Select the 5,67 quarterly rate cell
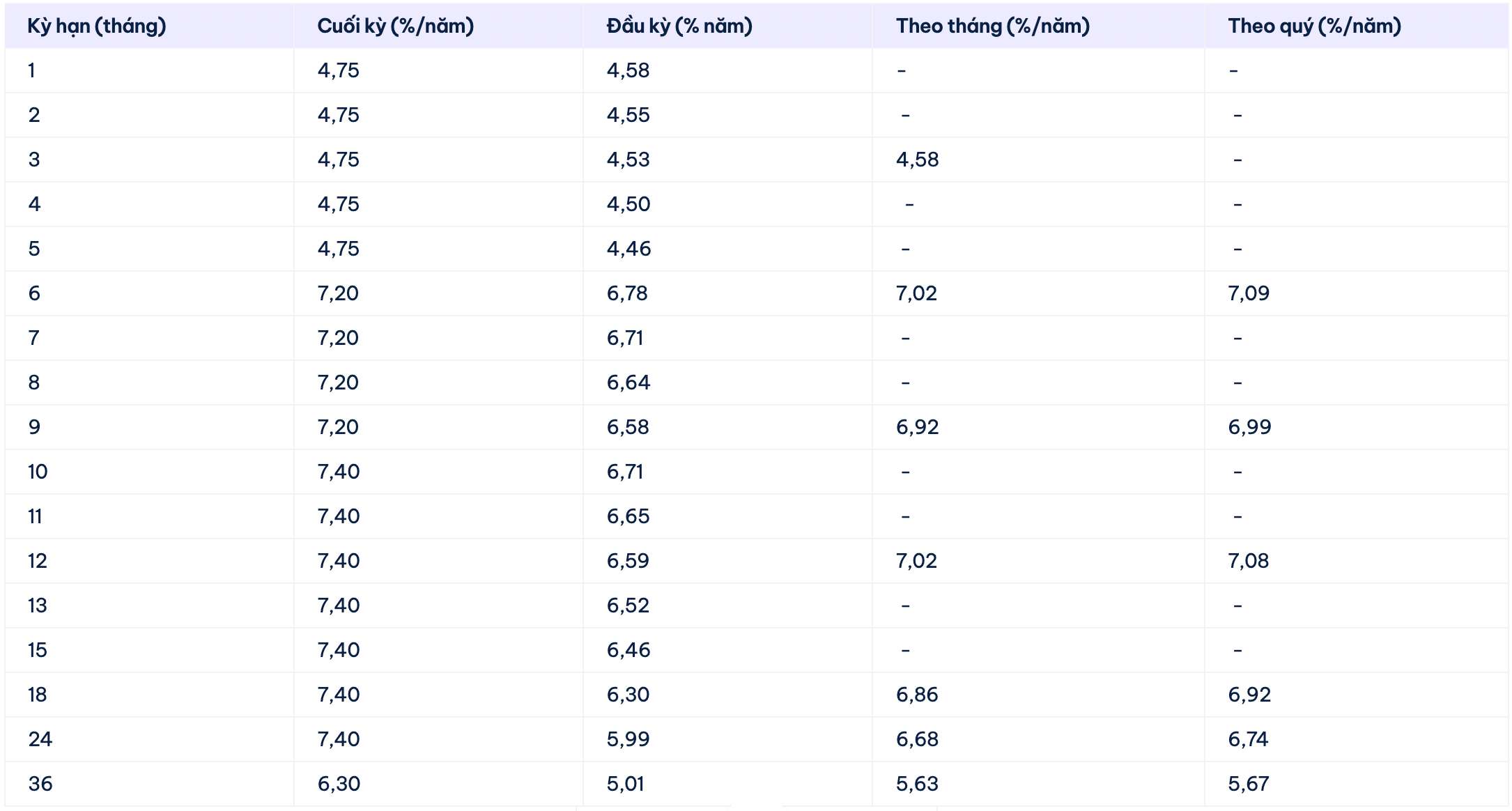This screenshot has width=1512, height=811. pyautogui.click(x=1248, y=784)
